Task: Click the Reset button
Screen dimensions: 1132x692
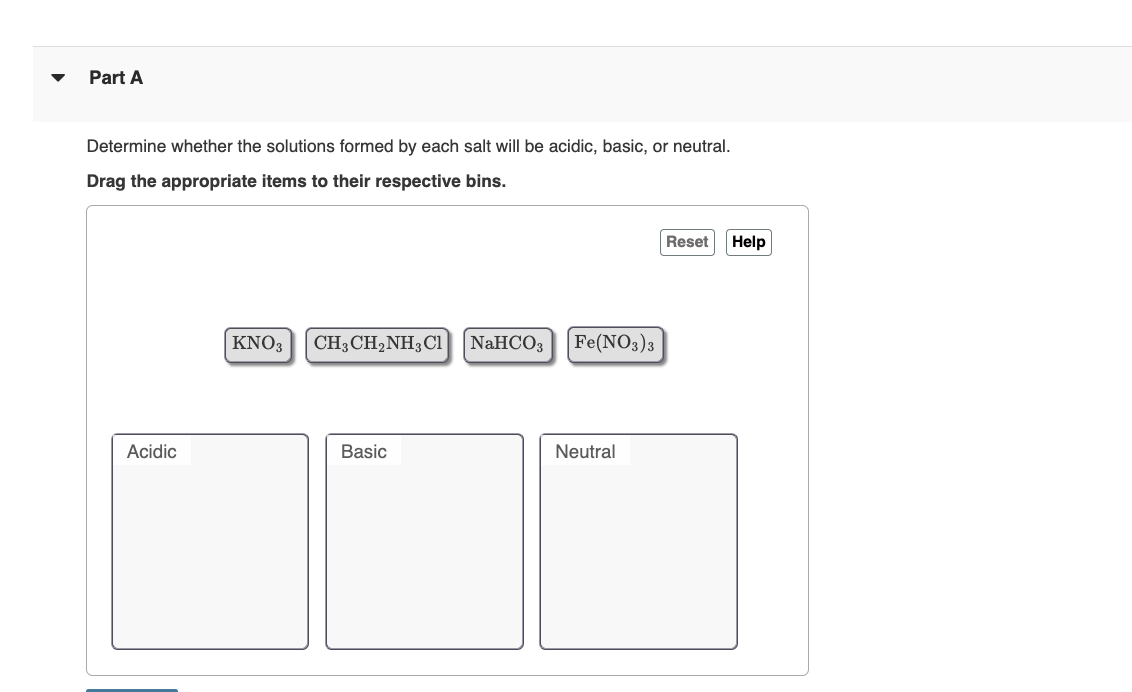Action: pos(687,241)
